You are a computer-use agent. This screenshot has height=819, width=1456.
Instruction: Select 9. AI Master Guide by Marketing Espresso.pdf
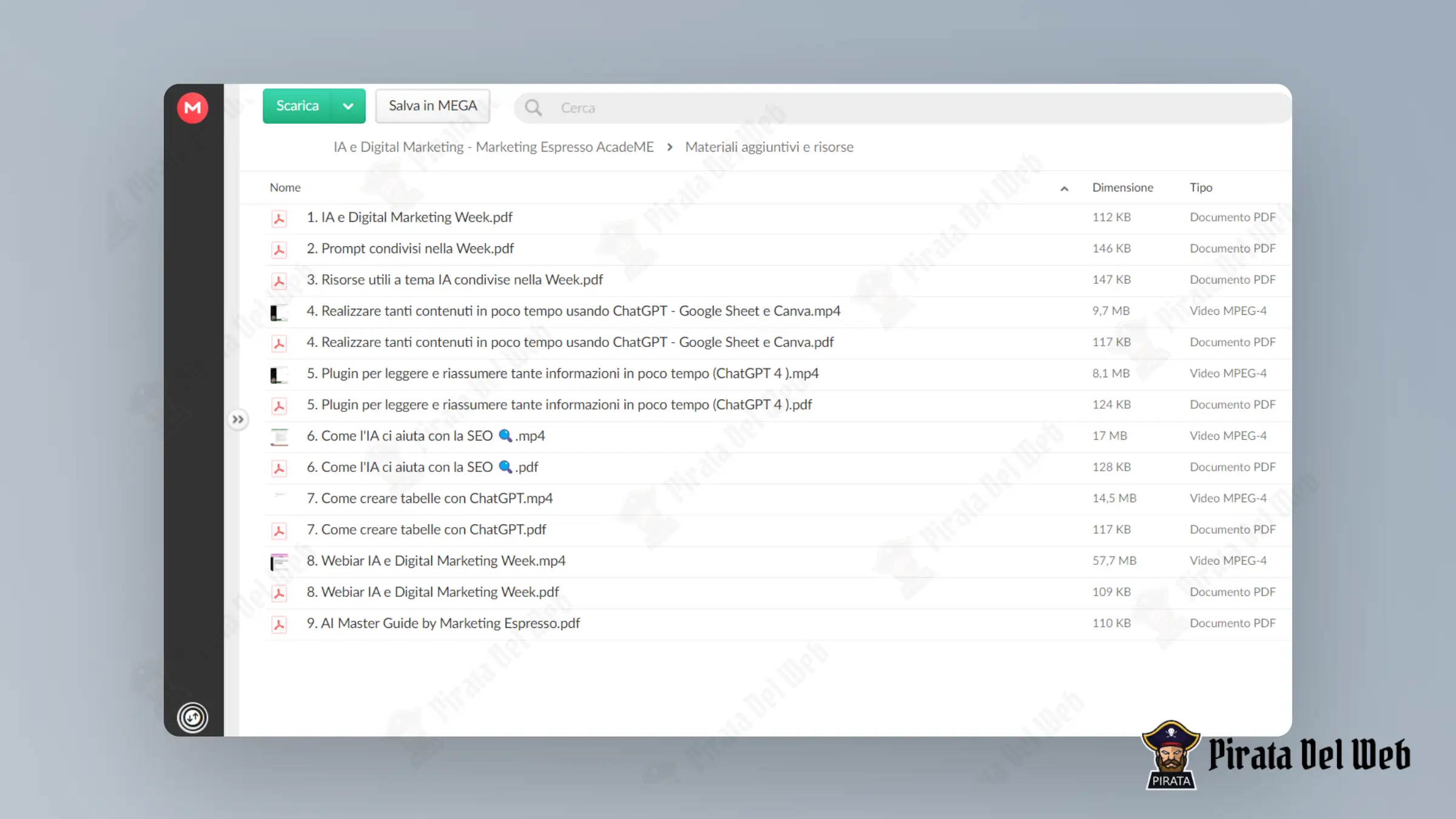(443, 623)
